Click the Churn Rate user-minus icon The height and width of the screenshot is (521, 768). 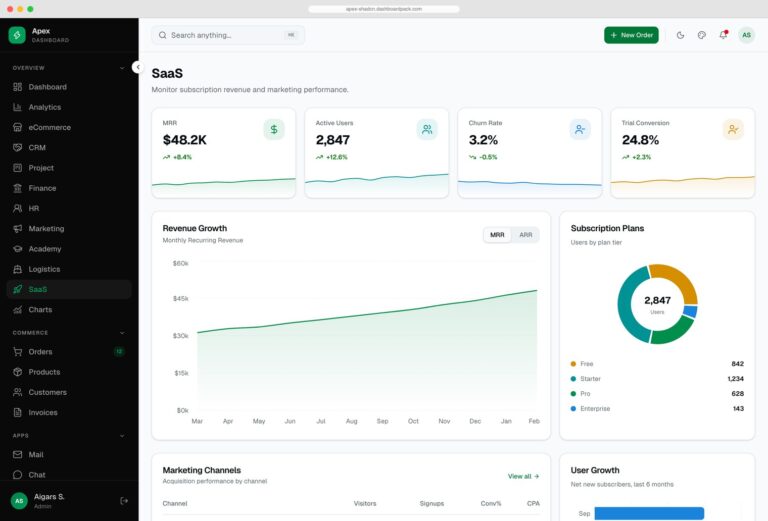tap(580, 129)
